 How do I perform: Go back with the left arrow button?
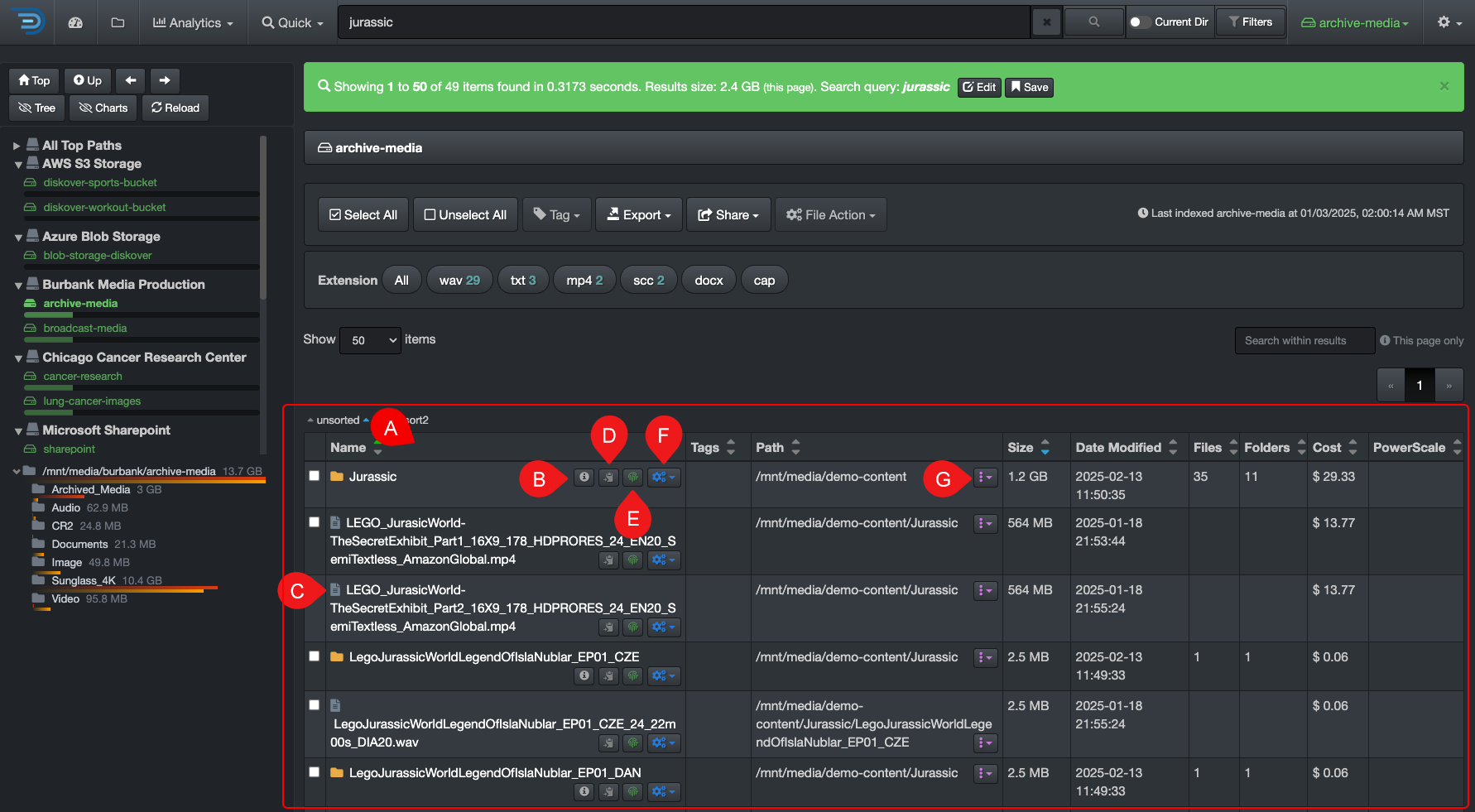coord(130,80)
